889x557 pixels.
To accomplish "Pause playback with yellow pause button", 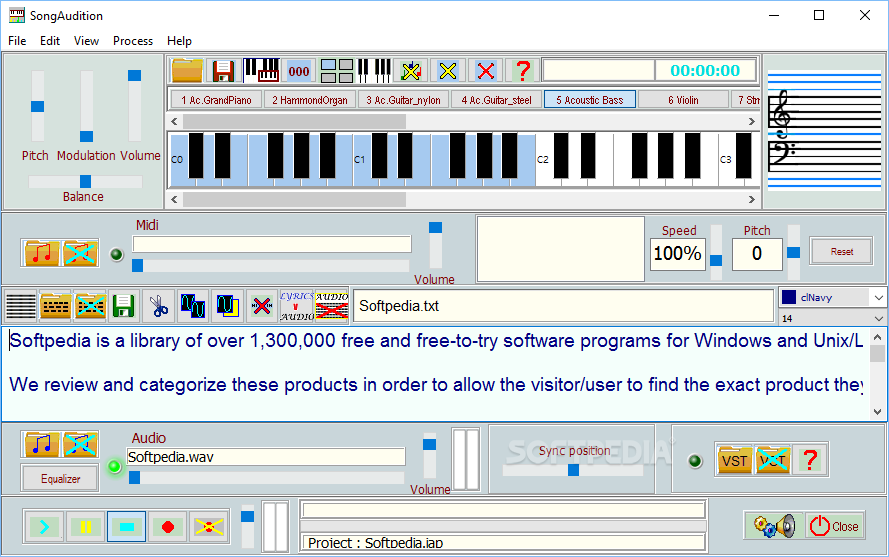I will (x=85, y=527).
